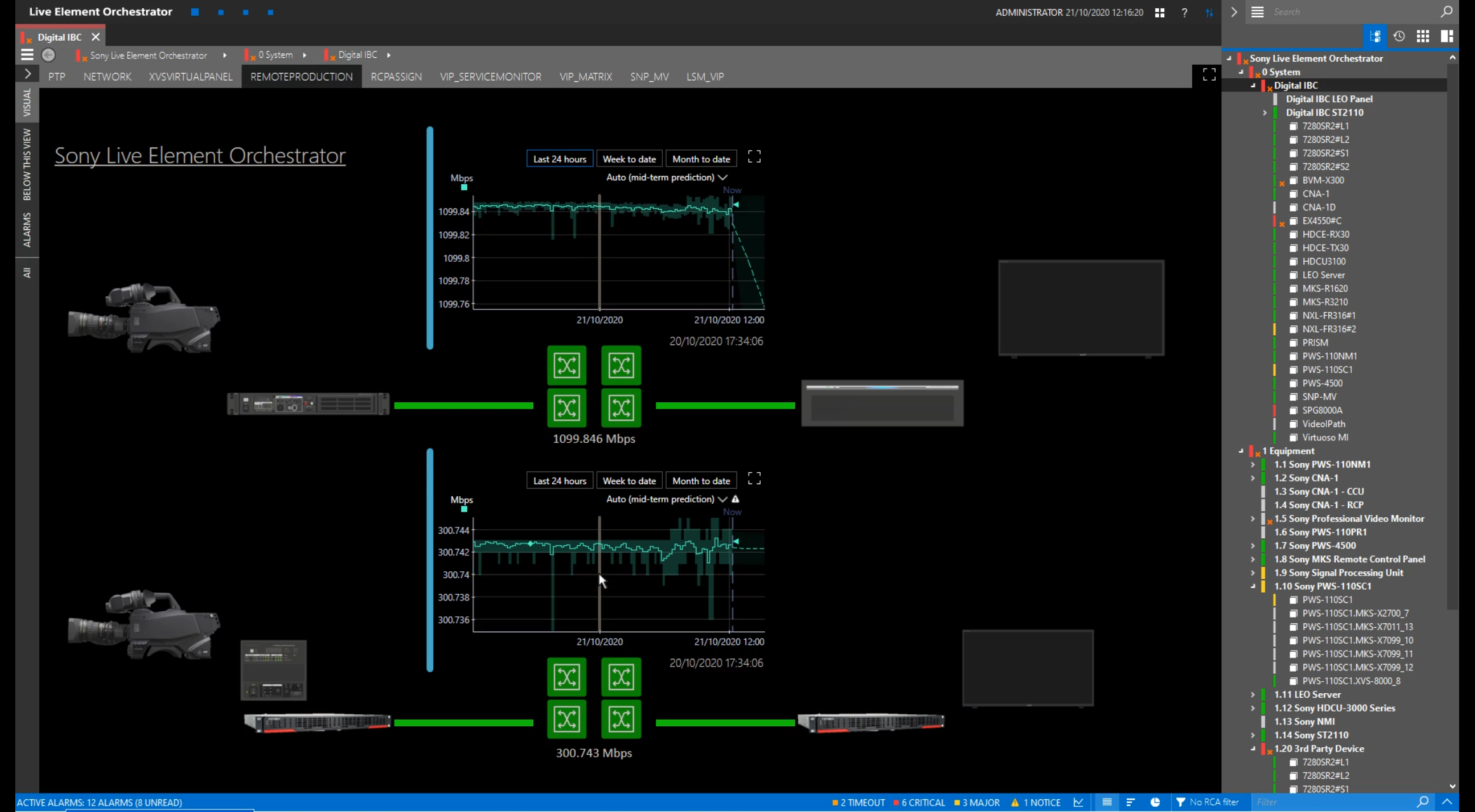Expand the left sidebar with the arrow above VISUAL

(x=27, y=74)
